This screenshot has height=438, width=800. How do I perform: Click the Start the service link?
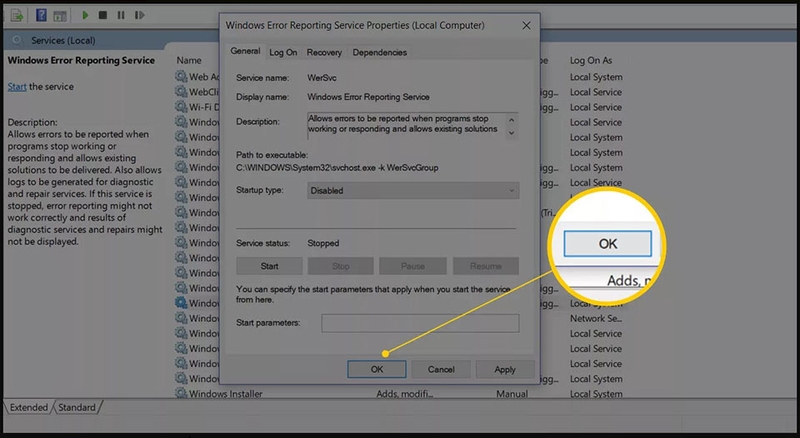17,87
